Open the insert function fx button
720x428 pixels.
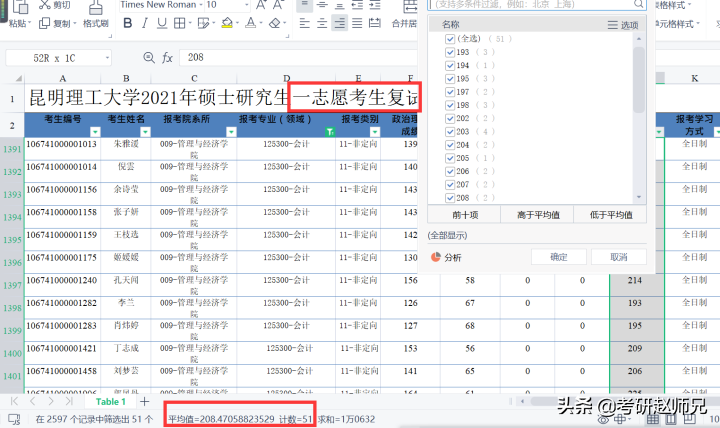coord(167,58)
